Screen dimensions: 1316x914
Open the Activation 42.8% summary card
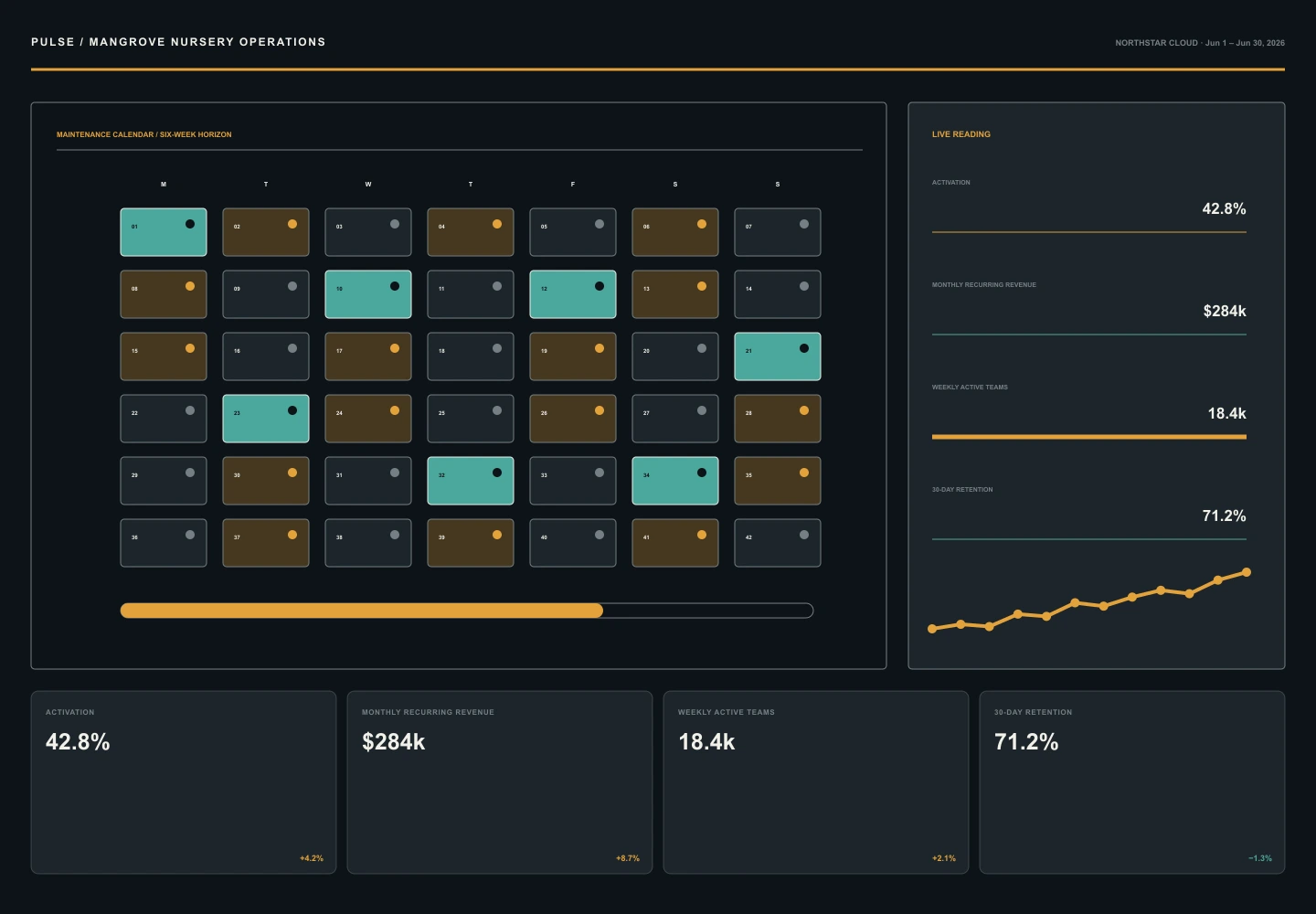184,782
